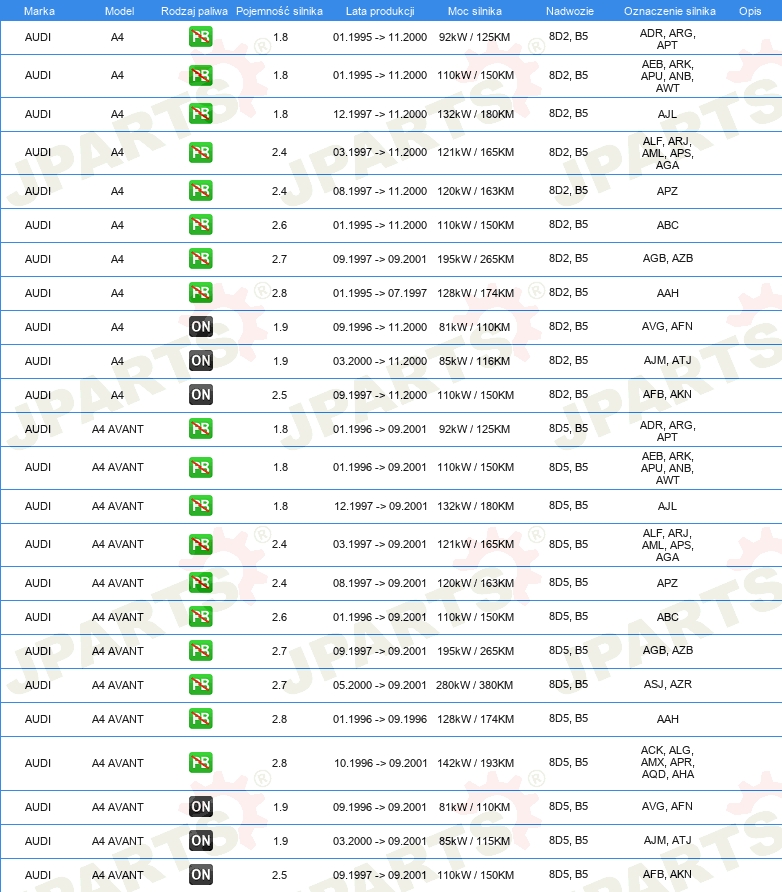Select engine codes ACK, ALG, AMX, APR, AQD, AHA
The width and height of the screenshot is (782, 892).
[x=668, y=762]
